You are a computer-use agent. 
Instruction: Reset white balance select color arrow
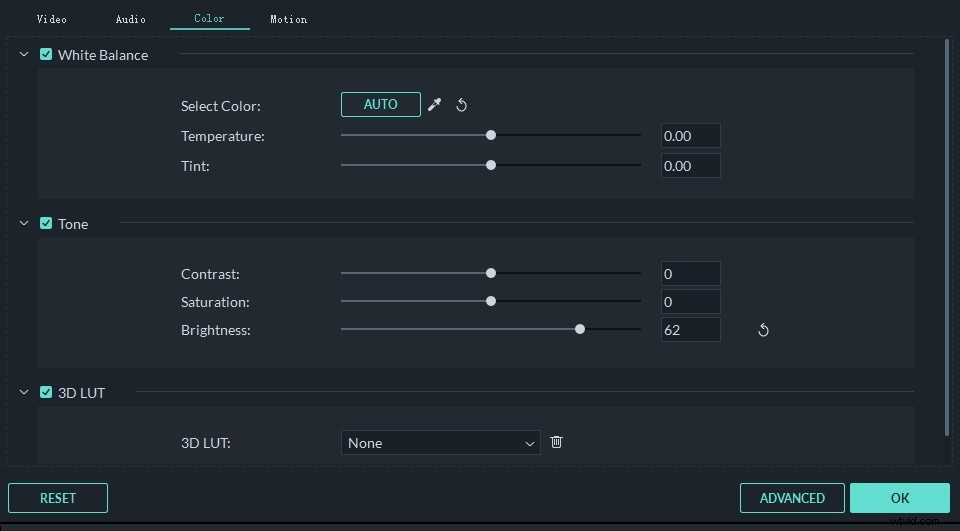462,105
